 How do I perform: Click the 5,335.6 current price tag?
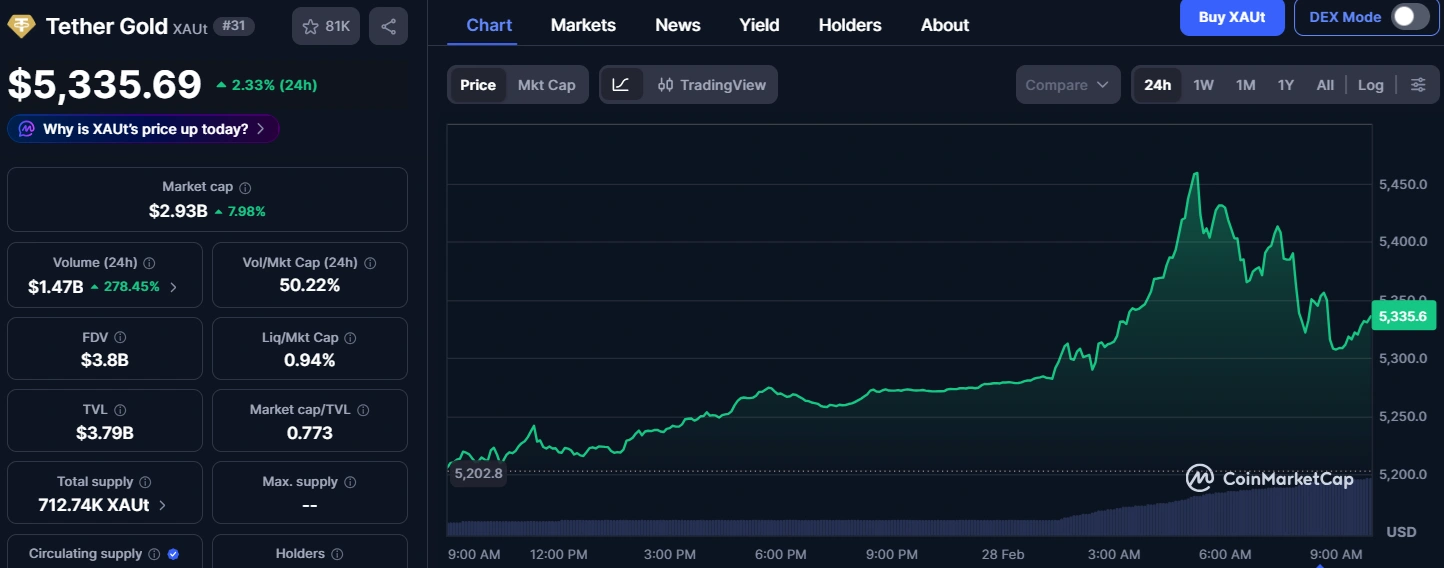pos(1404,316)
